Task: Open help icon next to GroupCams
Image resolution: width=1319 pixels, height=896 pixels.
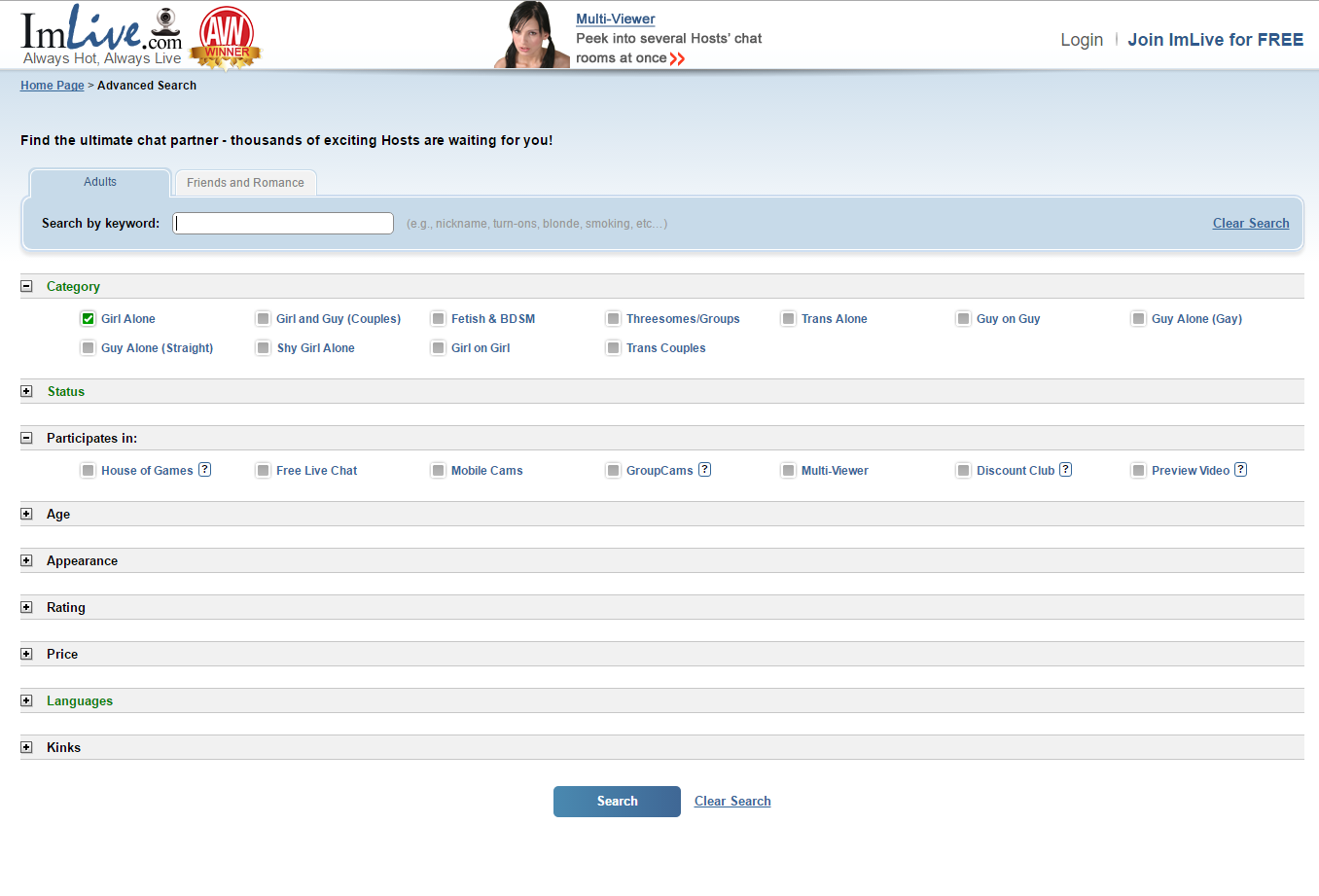Action: 704,469
